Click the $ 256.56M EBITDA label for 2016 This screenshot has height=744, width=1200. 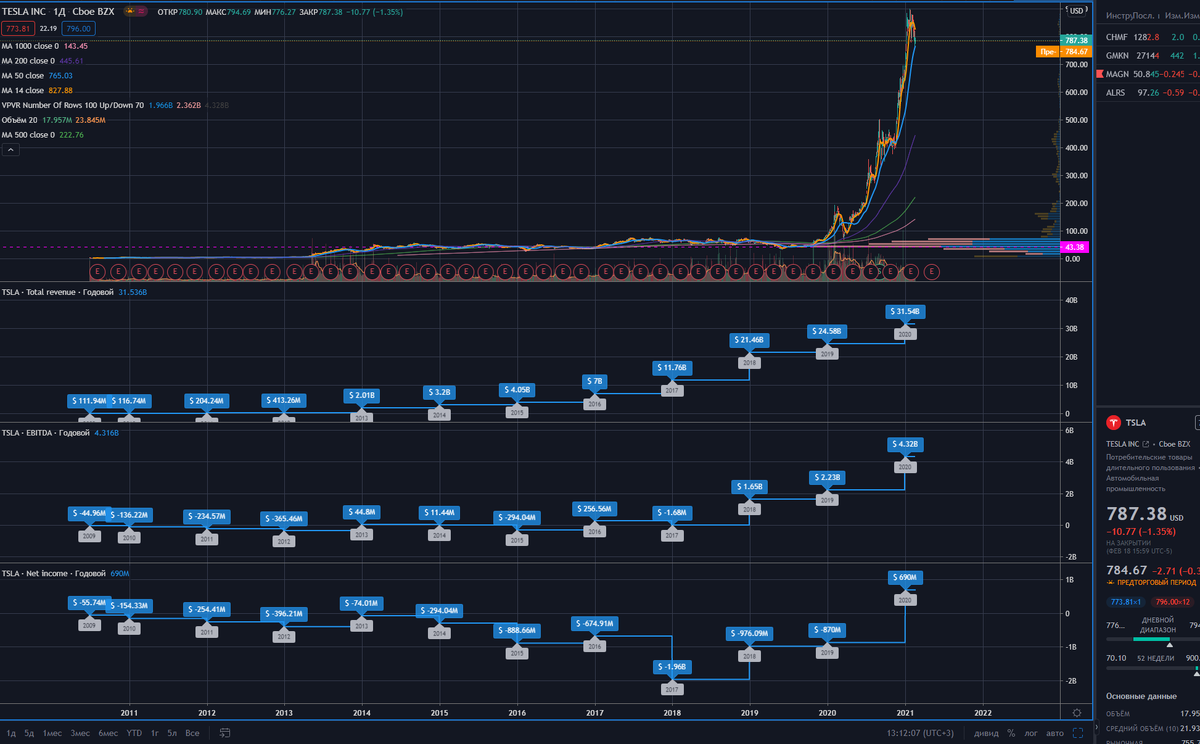594,508
